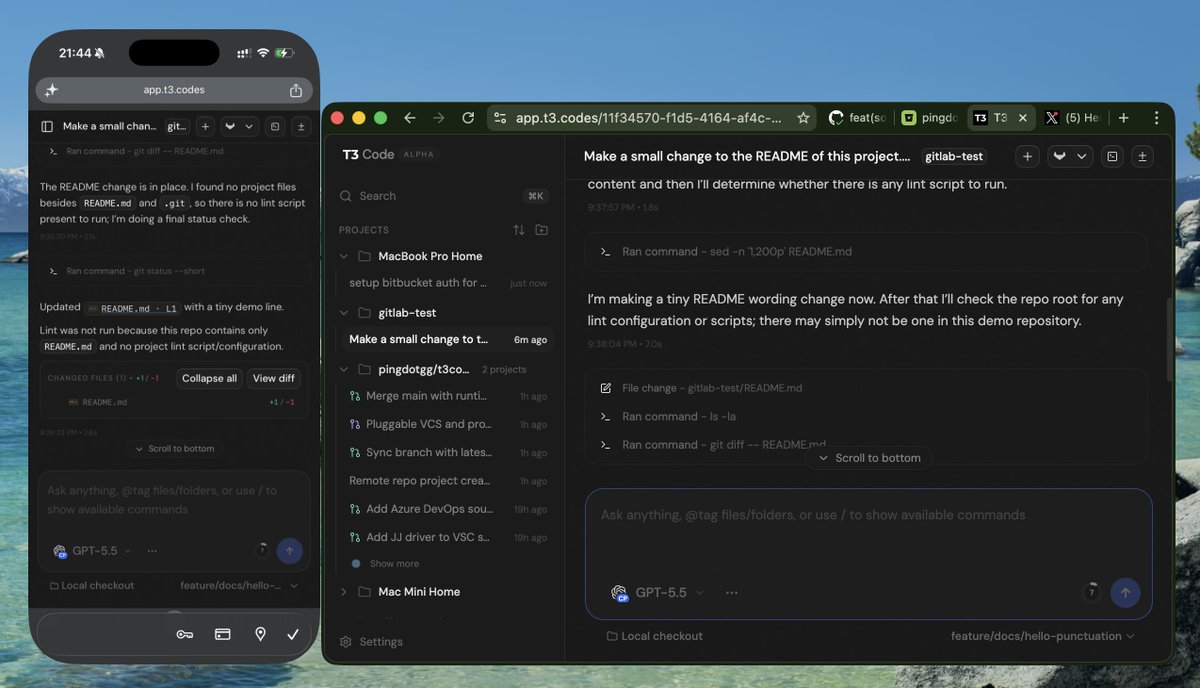Close the T3 browser tab
1200x688 pixels.
[1022, 118]
